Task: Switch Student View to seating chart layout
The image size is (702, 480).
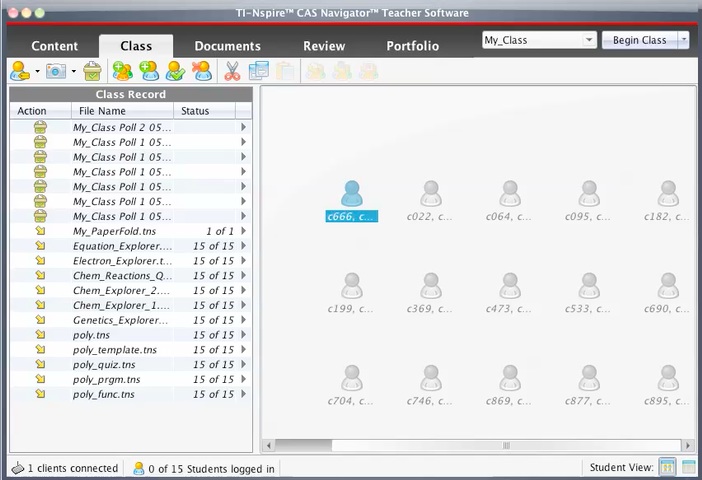Action: (667, 467)
